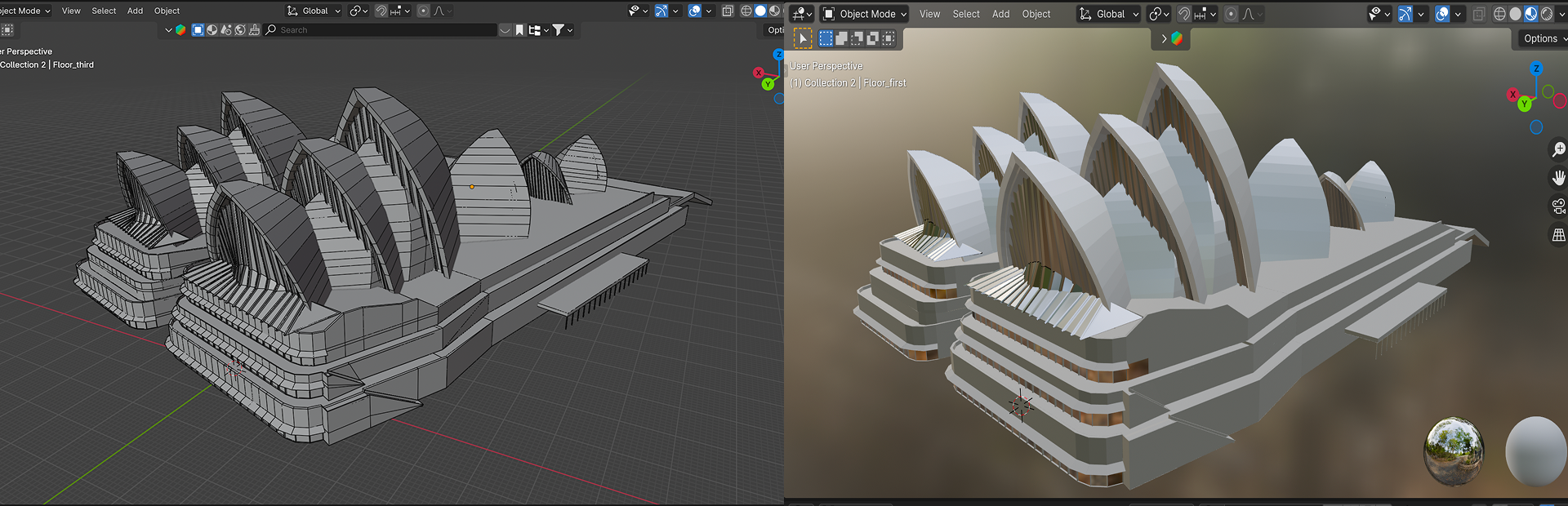This screenshot has height=506, width=1568.
Task: Click bookmark icon right of search field
Action: (x=519, y=30)
